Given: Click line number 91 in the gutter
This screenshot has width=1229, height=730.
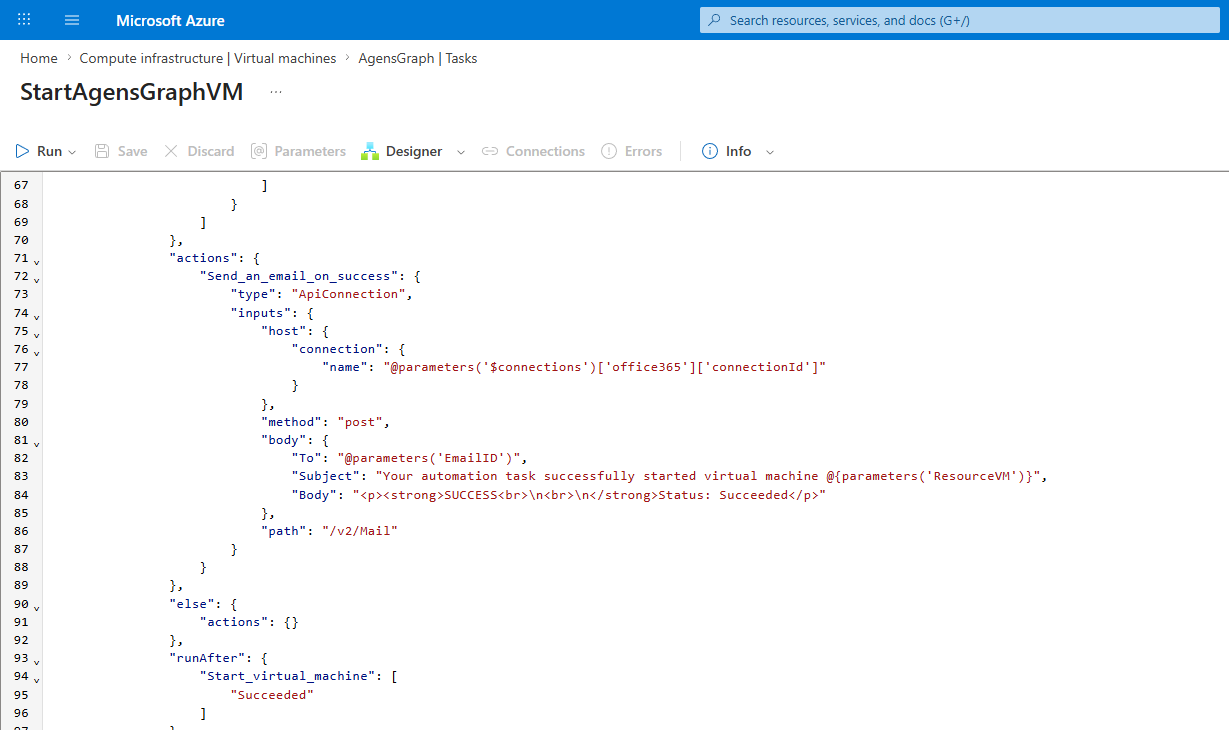Looking at the screenshot, I should pyautogui.click(x=21, y=622).
